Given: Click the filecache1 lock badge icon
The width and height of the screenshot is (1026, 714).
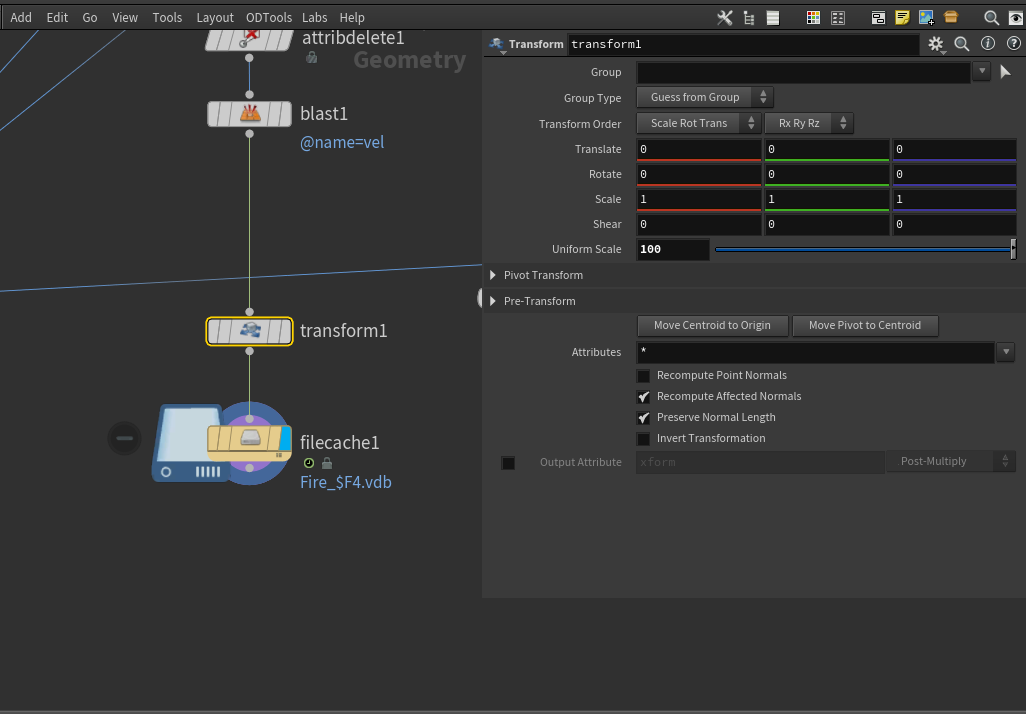Looking at the screenshot, I should coord(327,463).
